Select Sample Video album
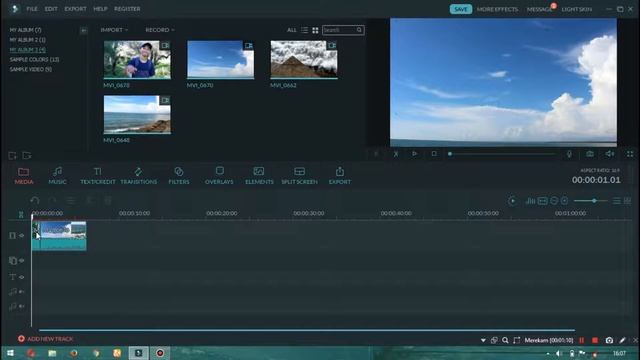The width and height of the screenshot is (640, 360). tap(31, 69)
